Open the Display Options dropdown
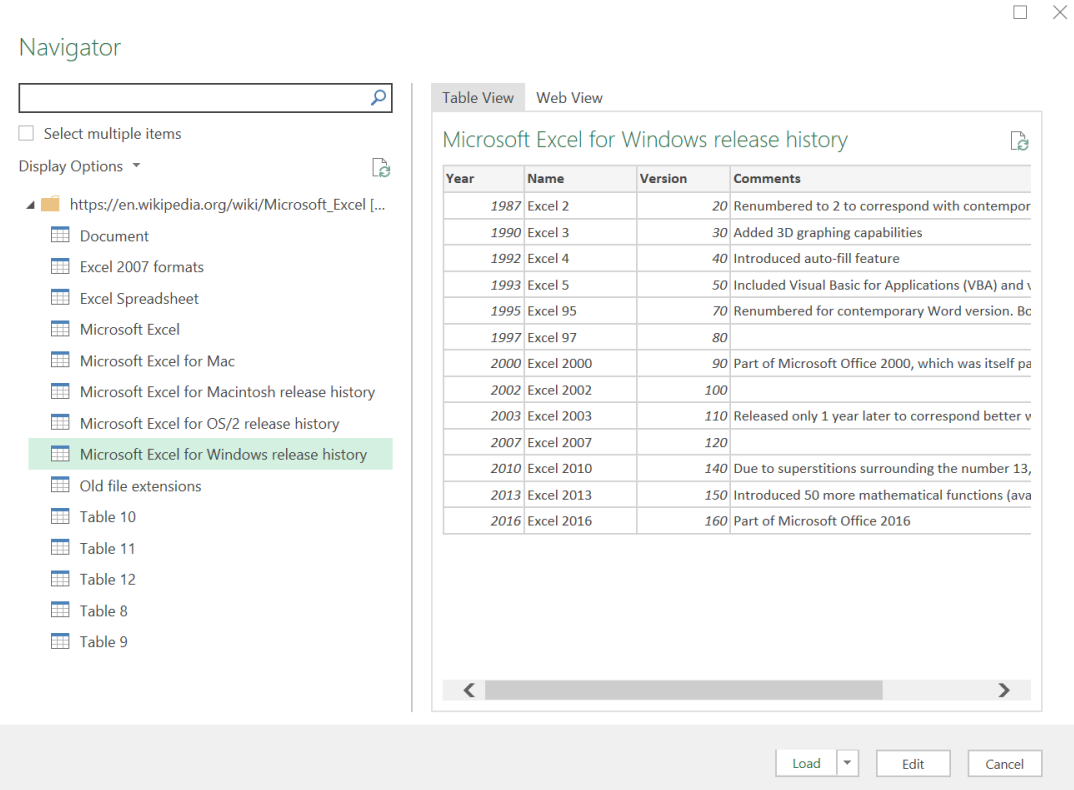Image resolution: width=1074 pixels, height=790 pixels. pyautogui.click(x=79, y=166)
